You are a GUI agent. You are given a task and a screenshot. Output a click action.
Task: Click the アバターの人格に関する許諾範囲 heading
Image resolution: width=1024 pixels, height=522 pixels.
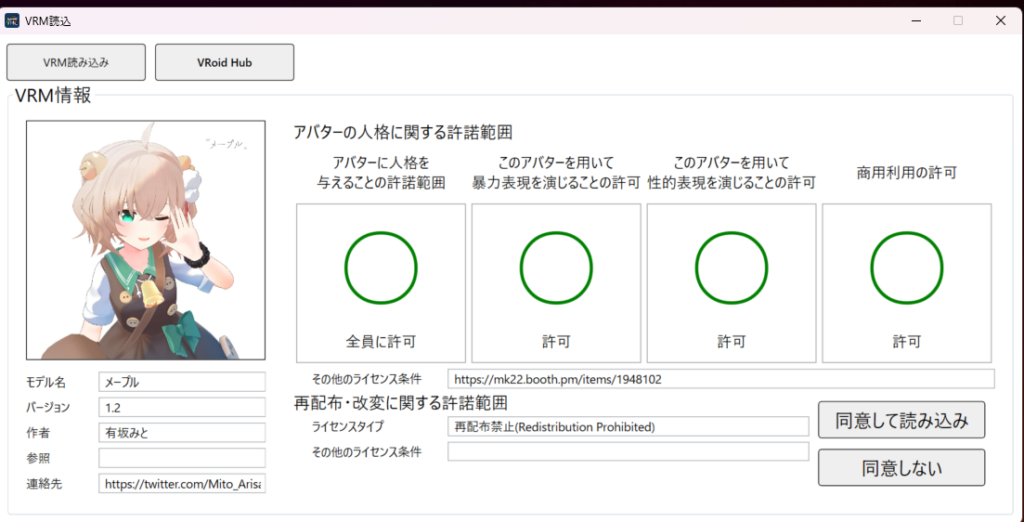pos(403,133)
